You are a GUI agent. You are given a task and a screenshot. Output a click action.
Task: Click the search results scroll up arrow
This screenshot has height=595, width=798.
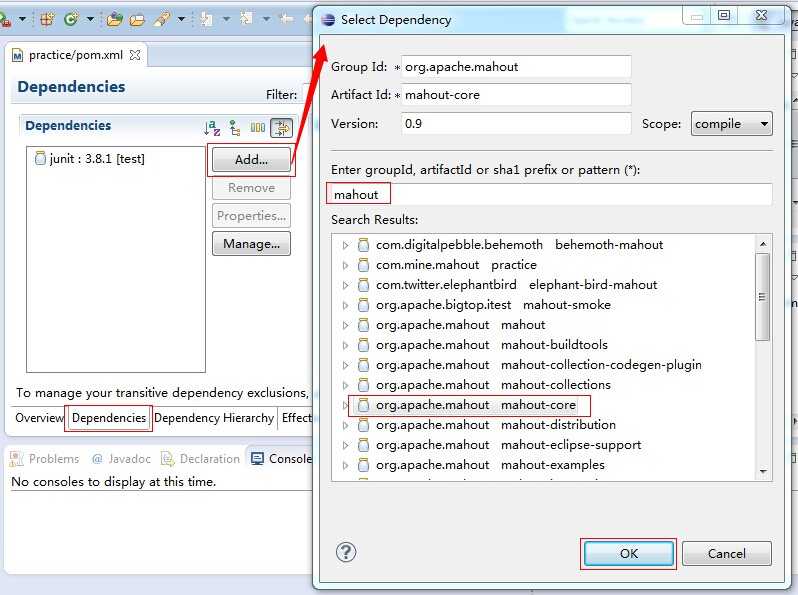click(x=763, y=244)
